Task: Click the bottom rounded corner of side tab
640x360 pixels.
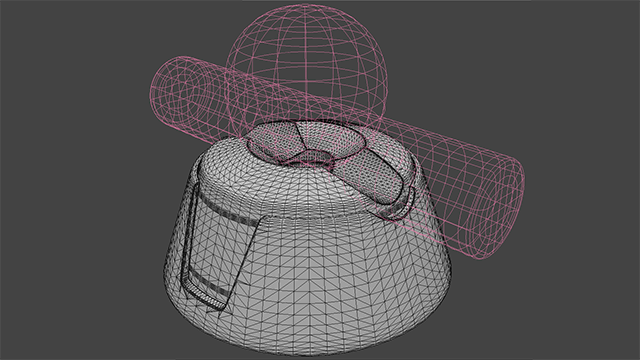Action: click(x=216, y=304)
